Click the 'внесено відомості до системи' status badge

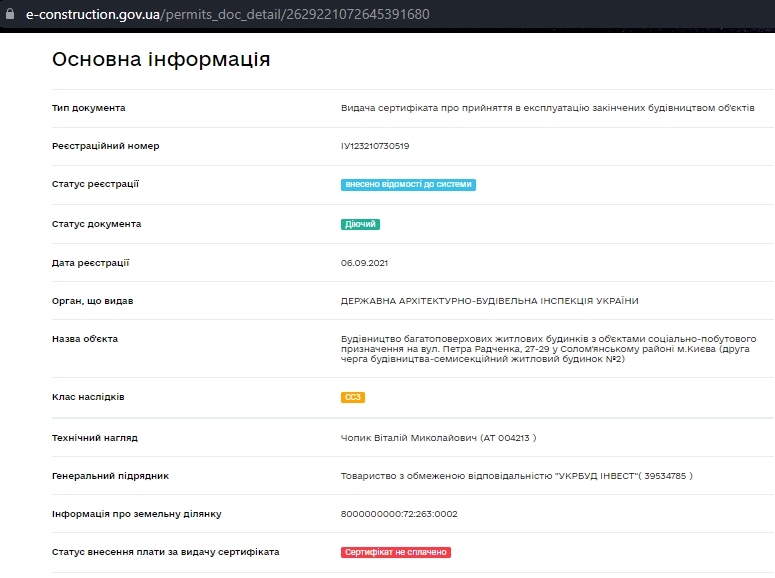tap(408, 184)
